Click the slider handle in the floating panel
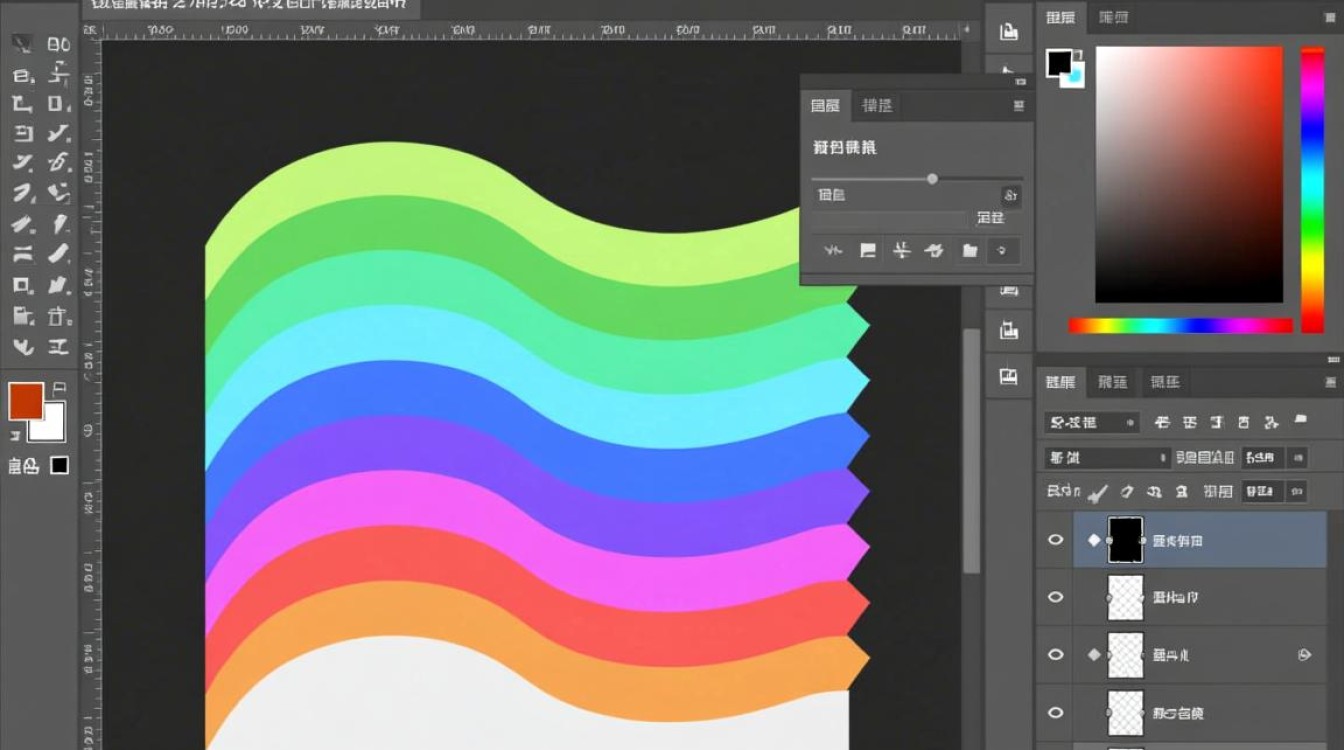Screen dimensions: 1344x750 932,179
